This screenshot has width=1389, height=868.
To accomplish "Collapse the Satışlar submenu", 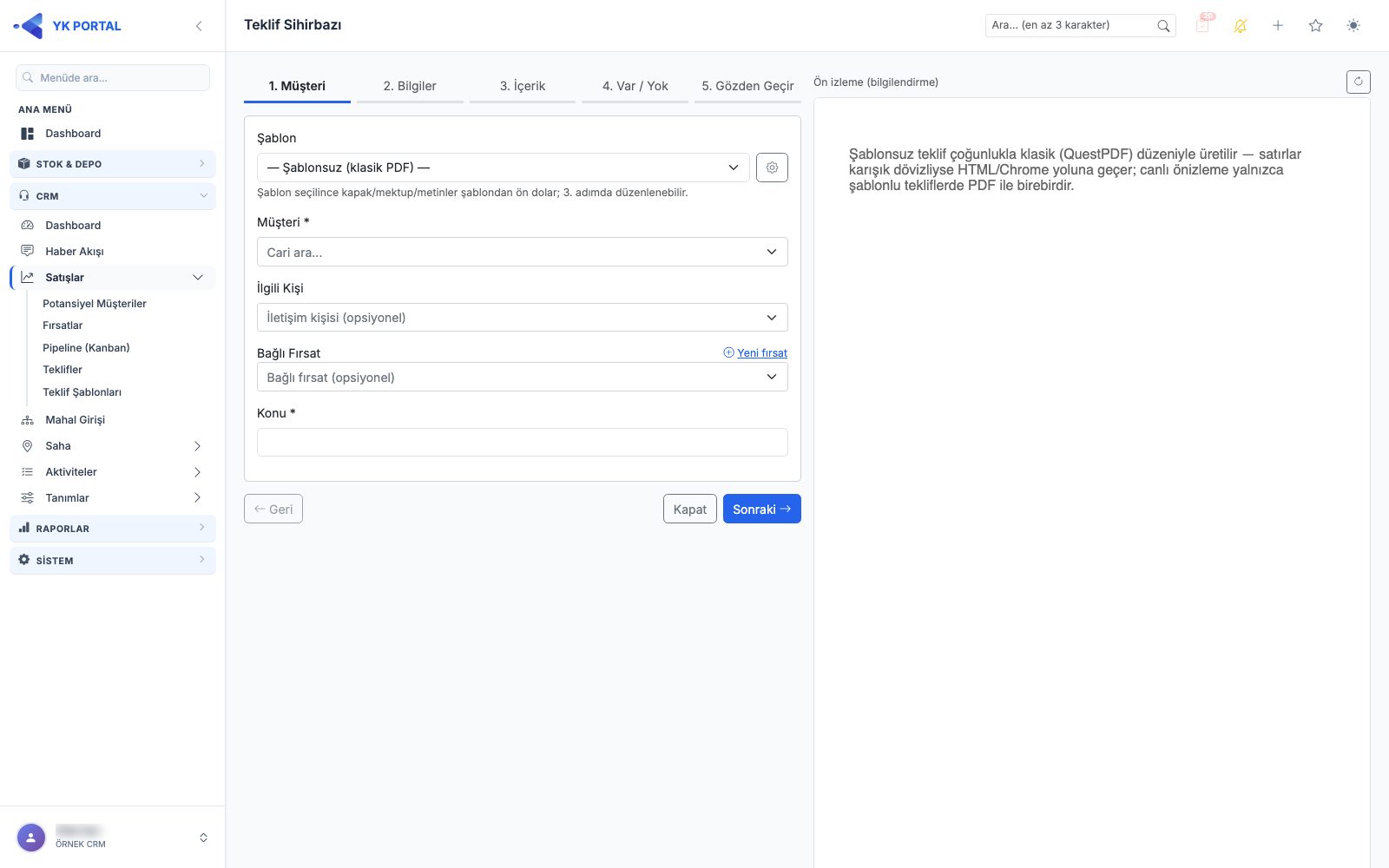I will pyautogui.click(x=113, y=278).
